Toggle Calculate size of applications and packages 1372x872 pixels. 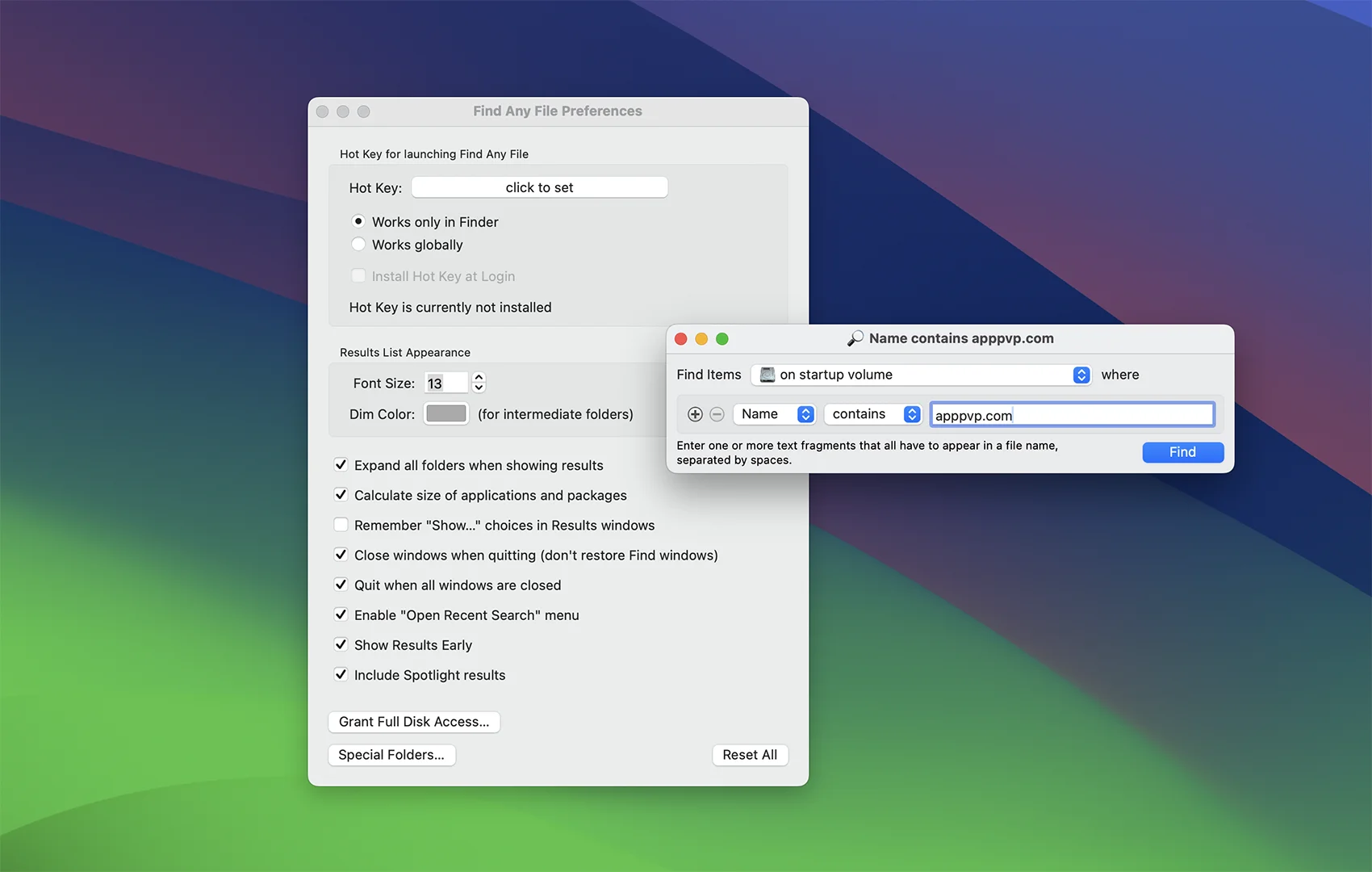(x=341, y=495)
